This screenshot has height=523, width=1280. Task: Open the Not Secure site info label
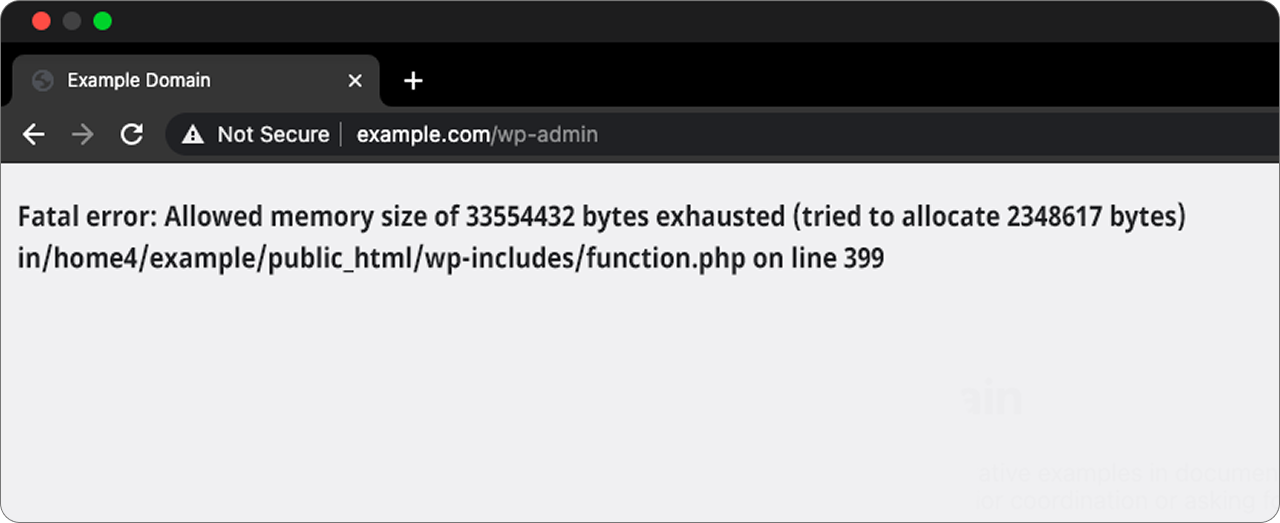(273, 134)
